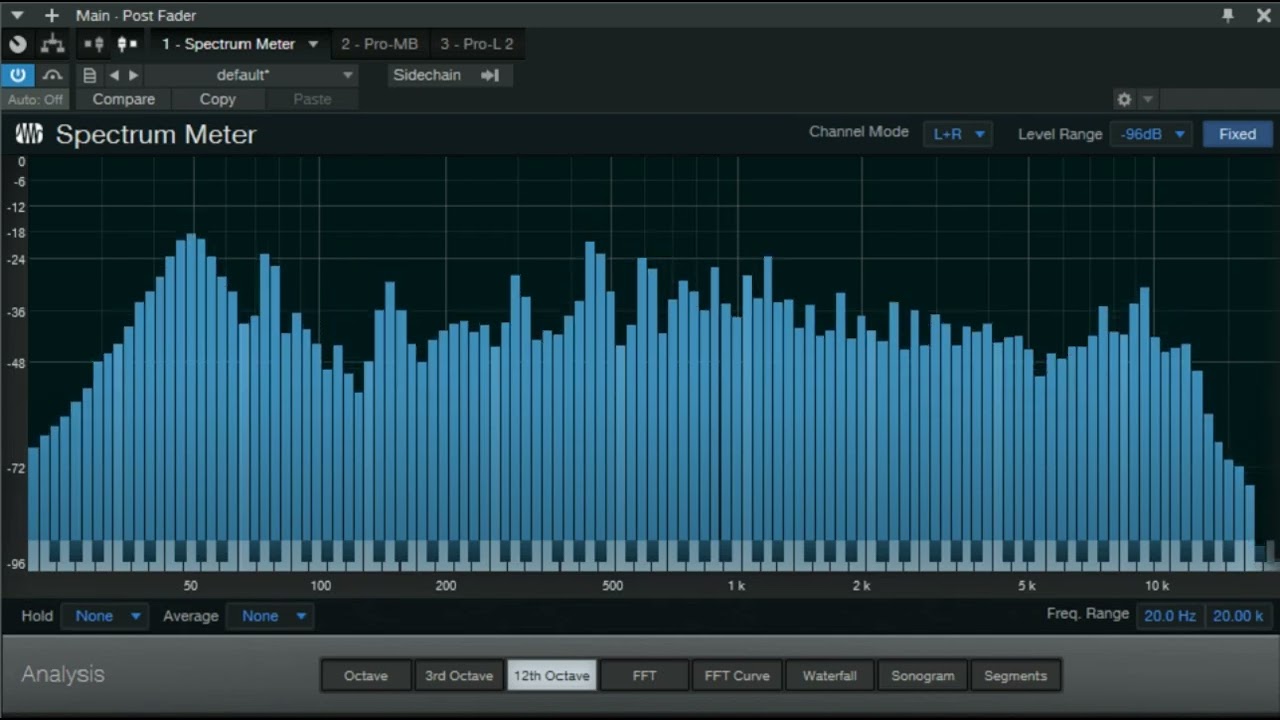Switch to the 2 - Pro-MB tab
Viewport: 1280px width, 720px height.
(379, 44)
